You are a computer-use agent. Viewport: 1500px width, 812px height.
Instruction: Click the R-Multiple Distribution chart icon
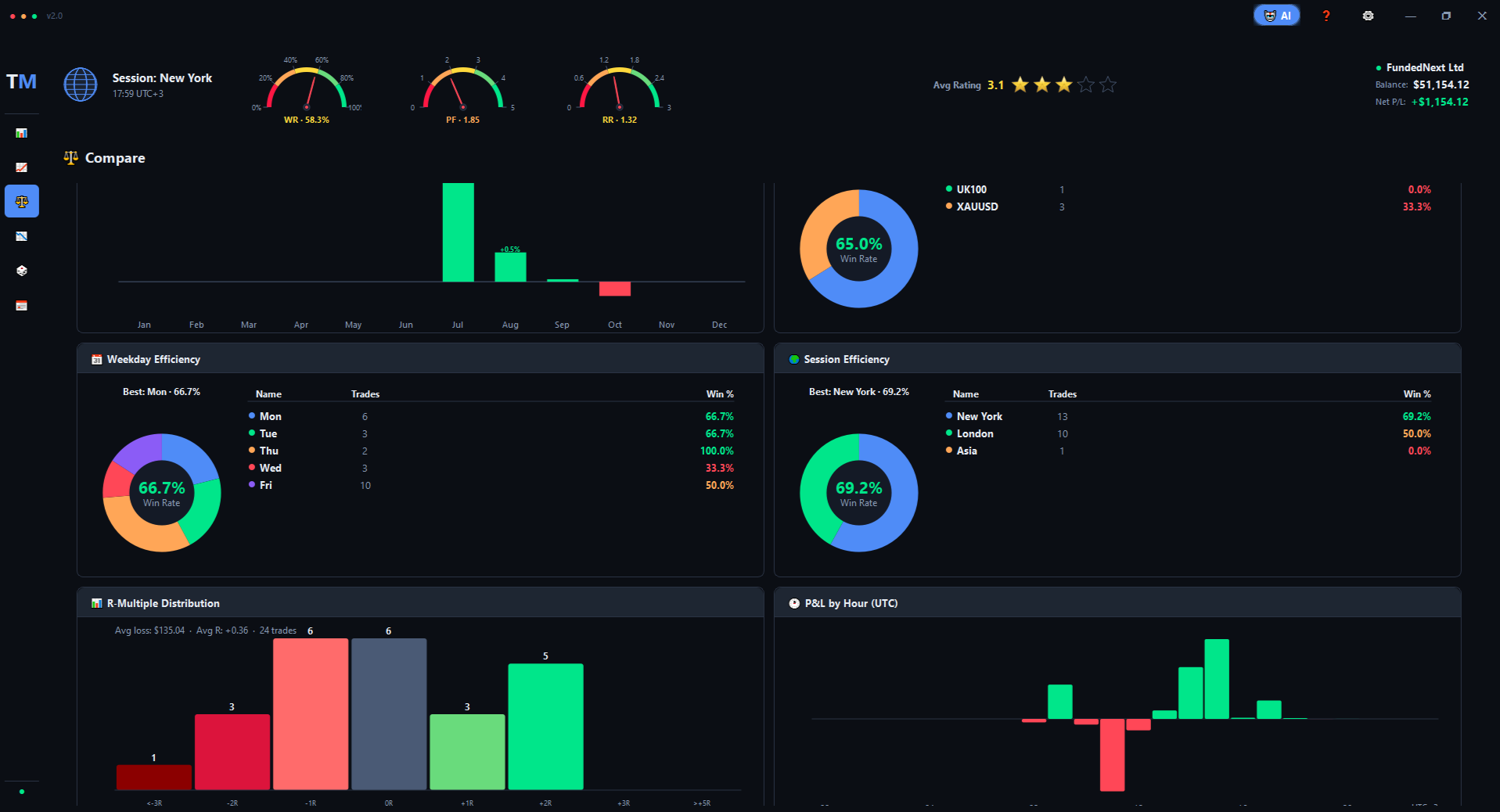(97, 604)
